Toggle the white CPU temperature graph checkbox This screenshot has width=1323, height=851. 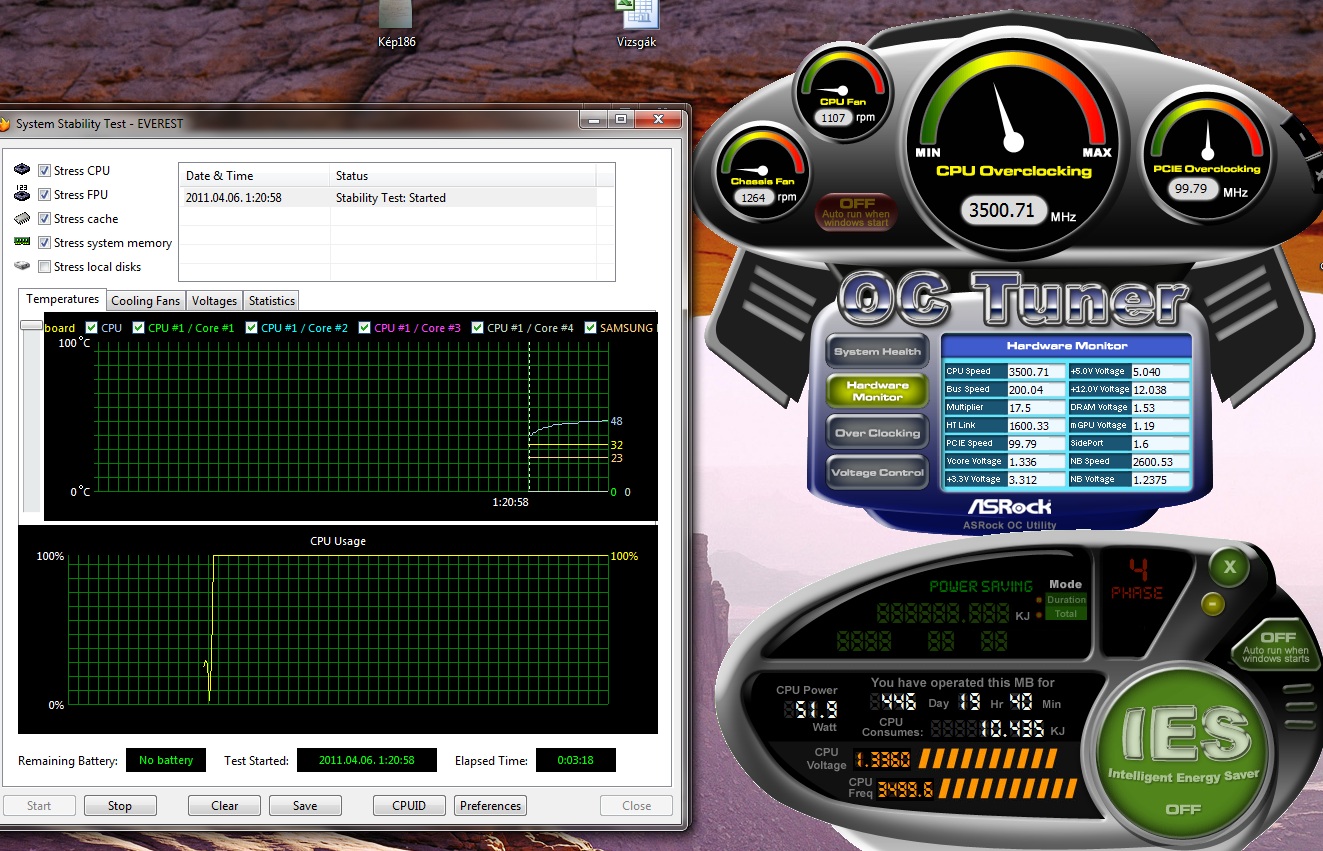92,328
